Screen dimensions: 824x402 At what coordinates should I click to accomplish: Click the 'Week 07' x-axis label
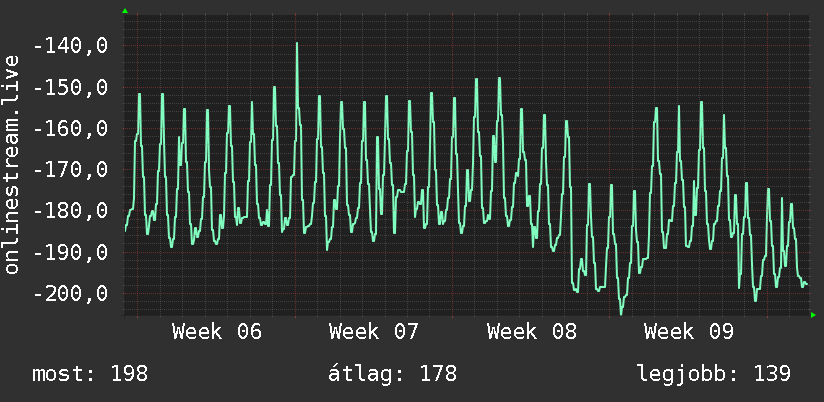pyautogui.click(x=374, y=332)
